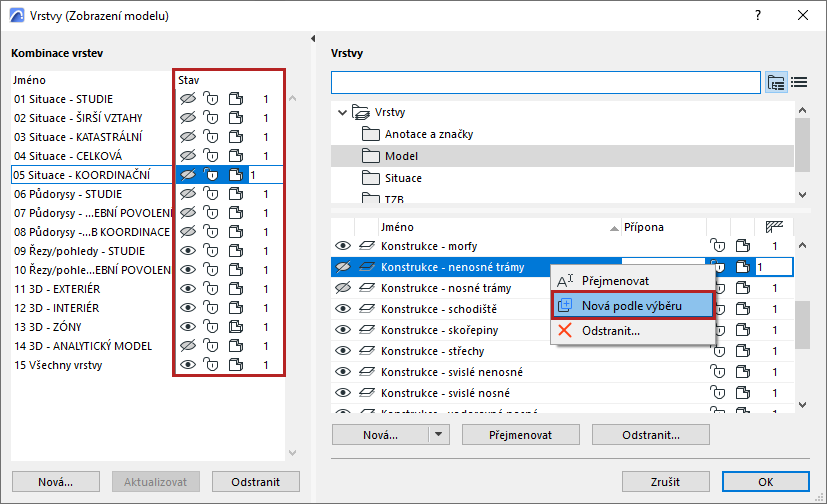Viewport: 827px width, 504px height.
Task: Collapse the layer combinations panel arrow
Action: (313, 38)
